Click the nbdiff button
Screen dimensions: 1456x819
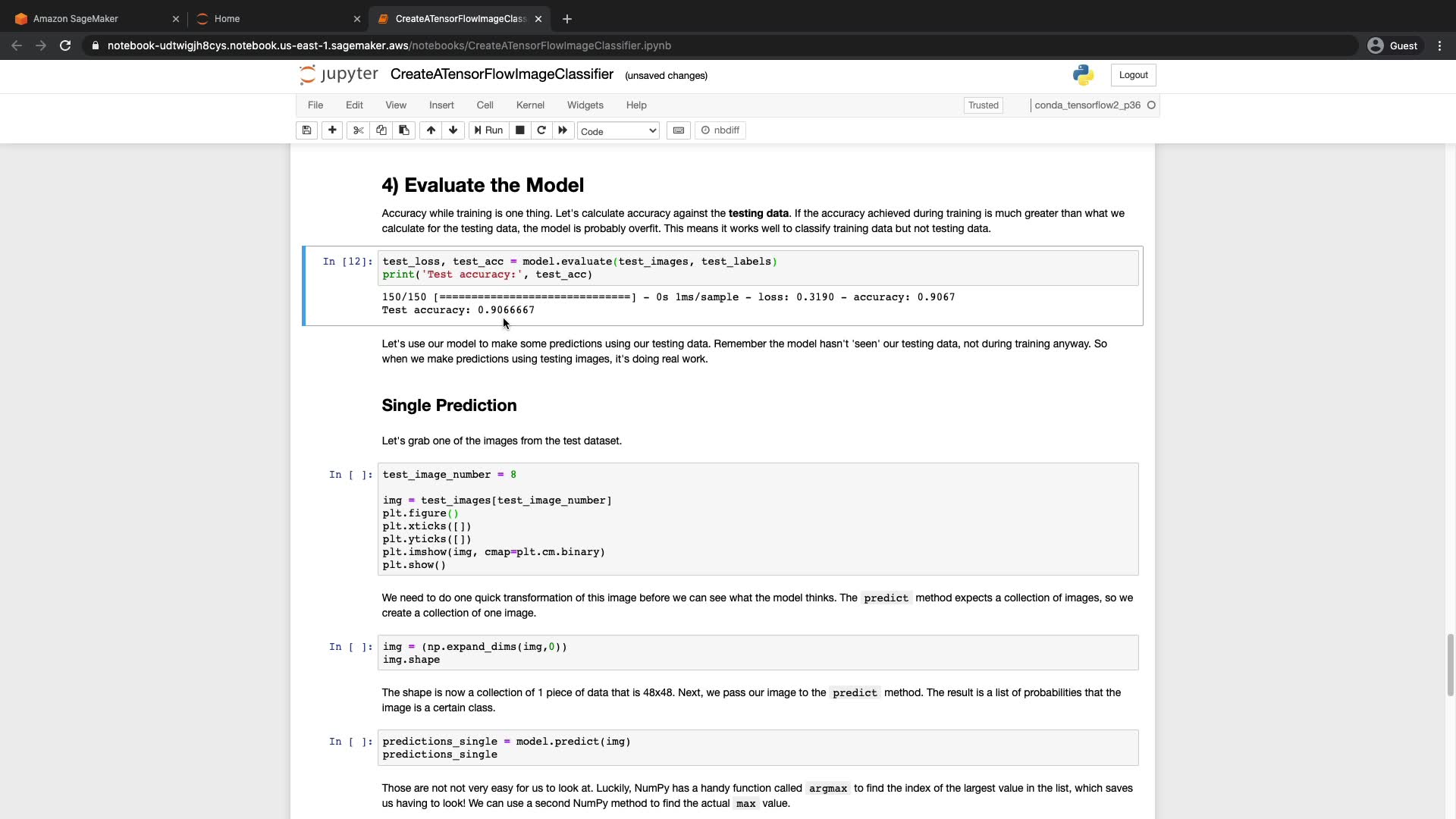click(x=720, y=130)
